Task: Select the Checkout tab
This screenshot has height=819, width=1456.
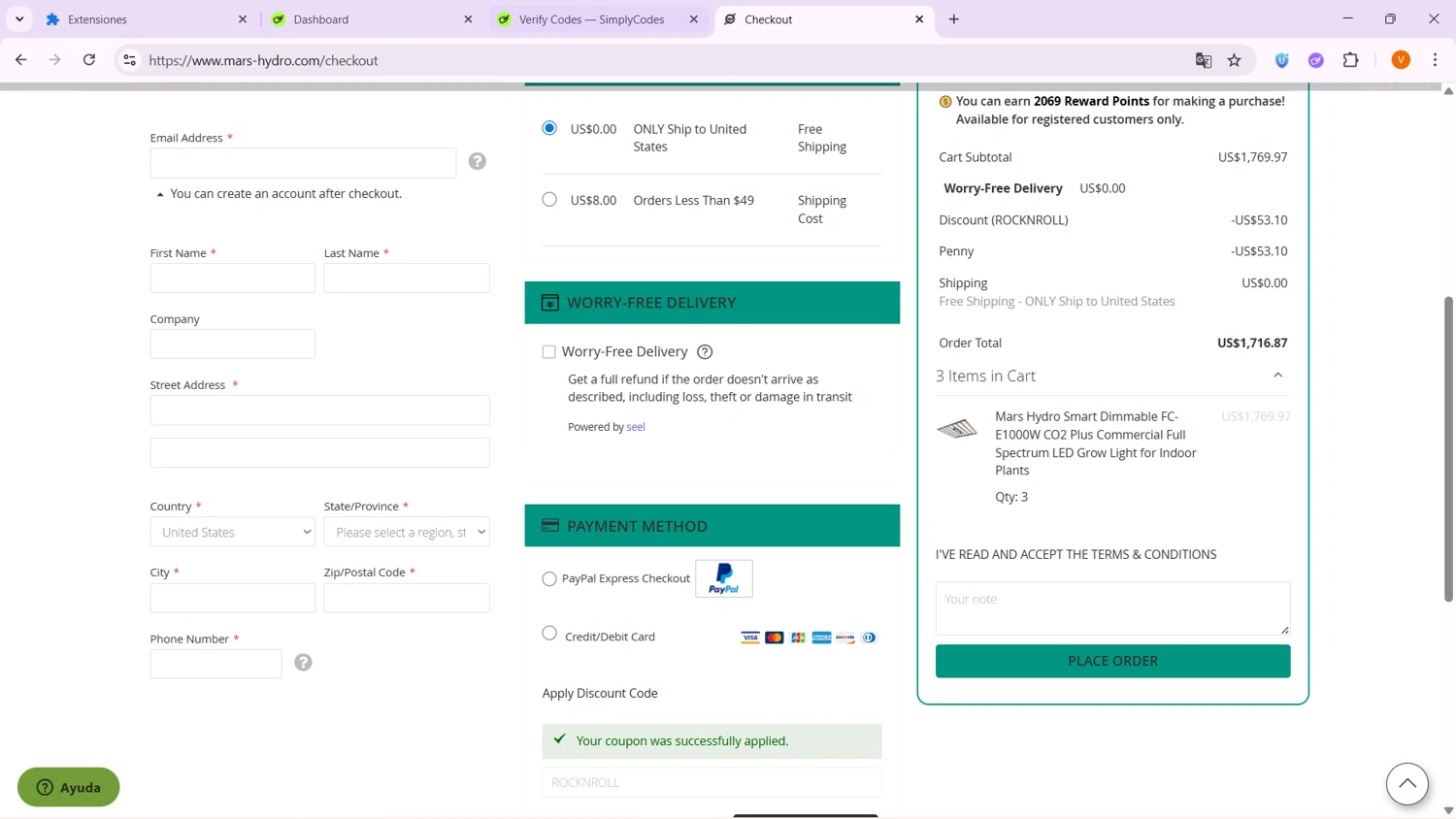Action: coord(825,19)
